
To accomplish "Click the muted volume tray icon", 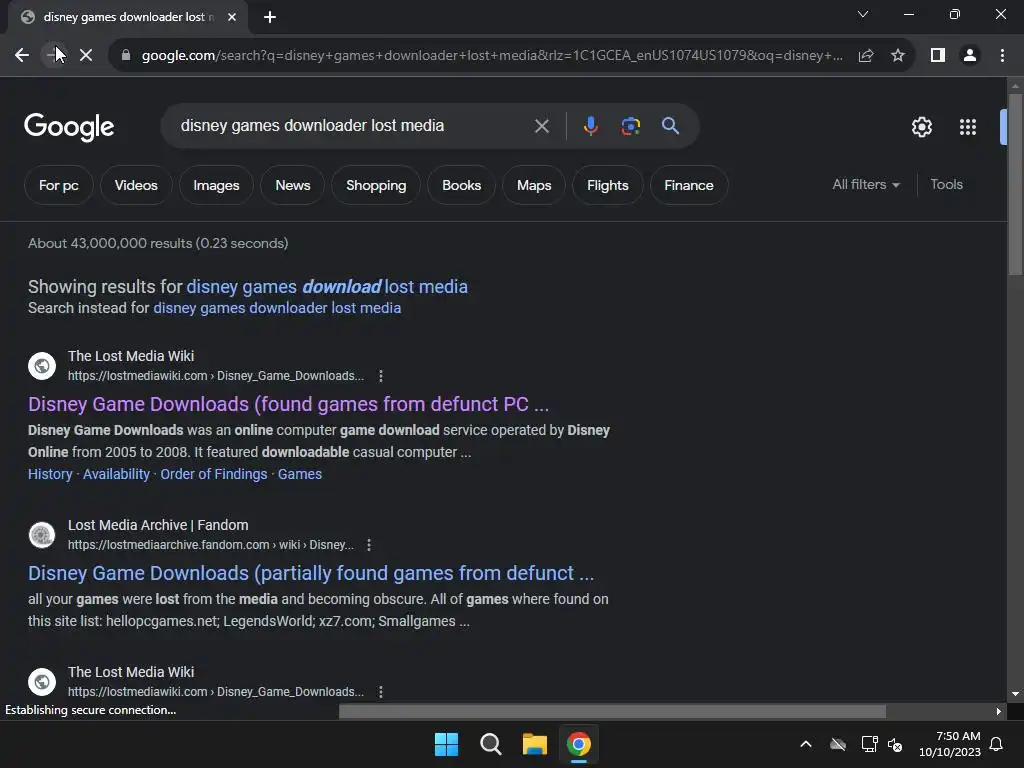I will [x=895, y=744].
